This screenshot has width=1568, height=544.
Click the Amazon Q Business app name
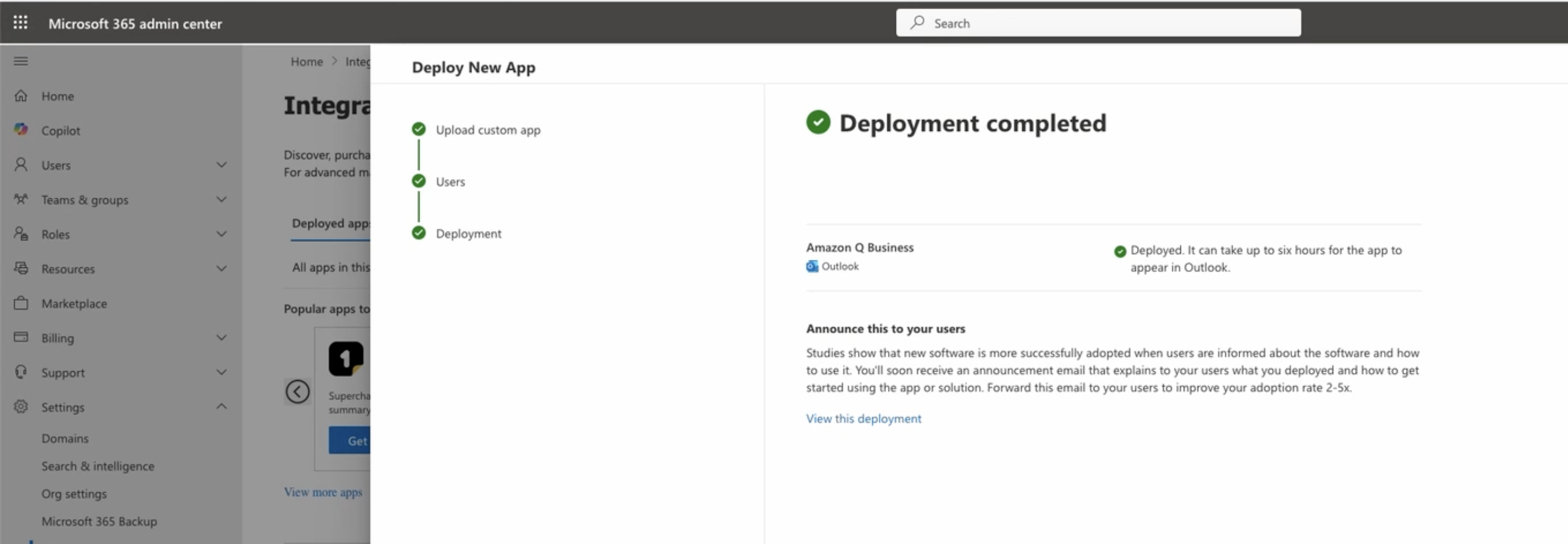860,247
